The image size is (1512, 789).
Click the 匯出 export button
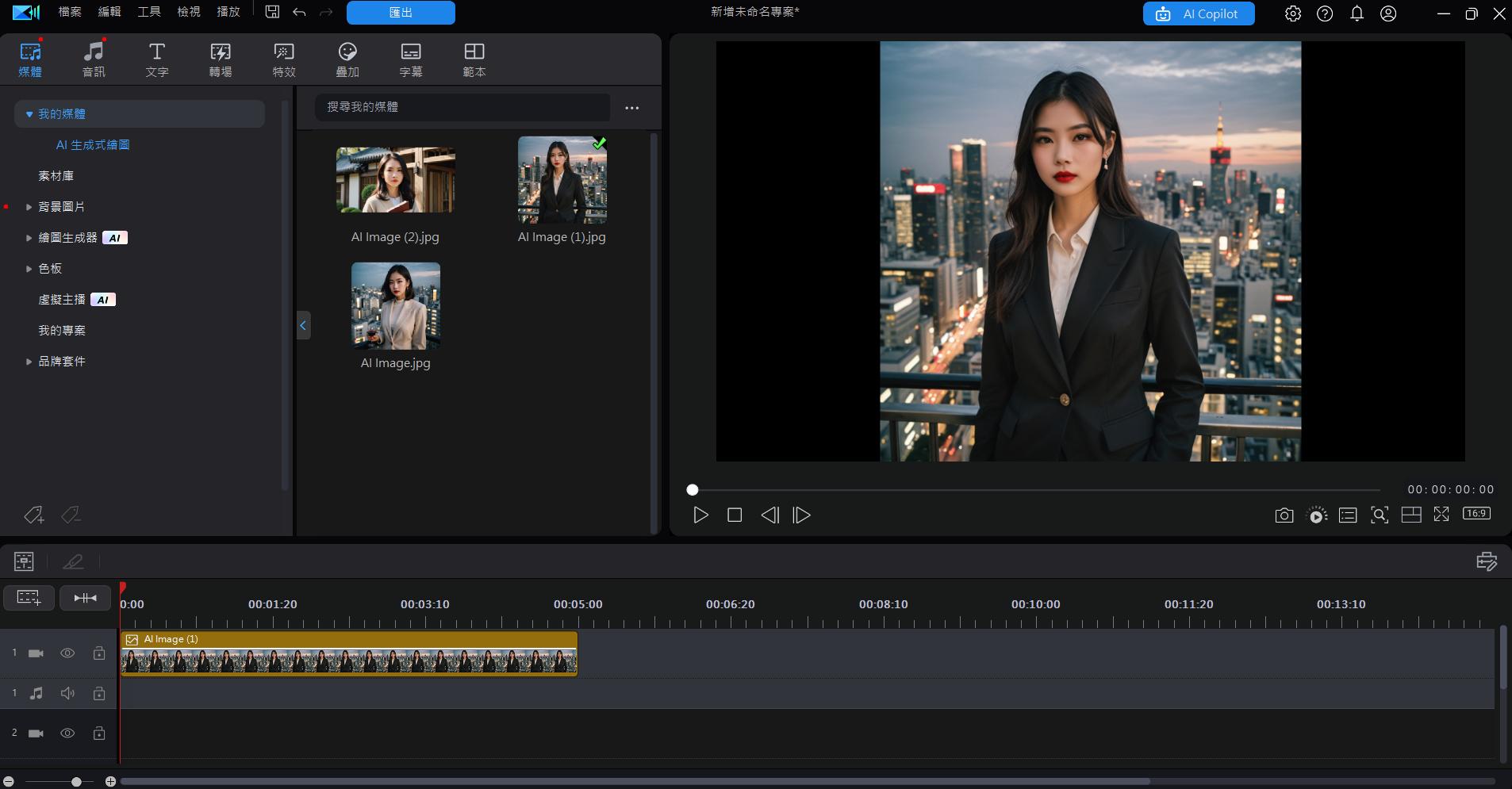401,13
